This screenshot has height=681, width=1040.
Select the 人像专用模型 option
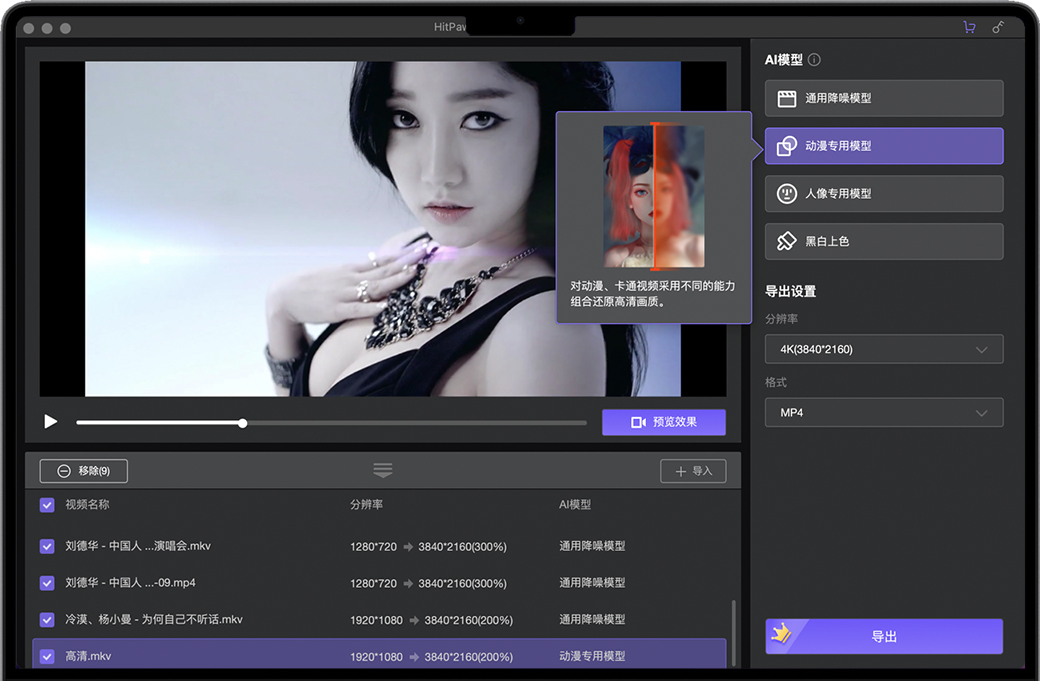tap(884, 193)
